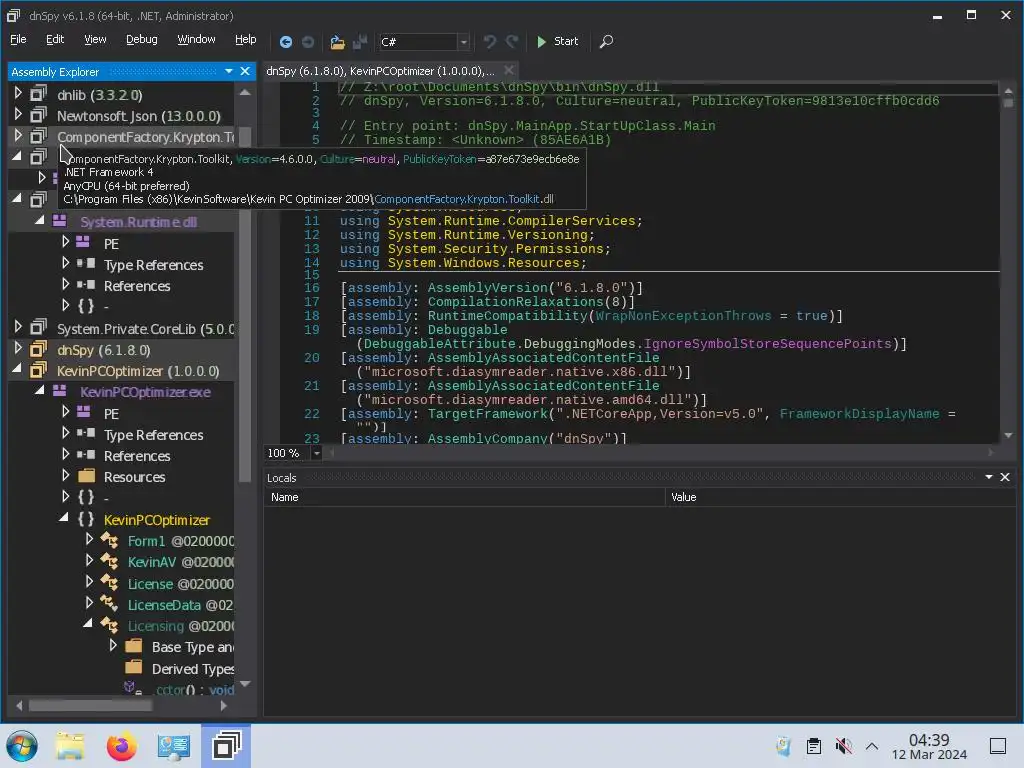
Task: Click the Locals panel Name column header
Action: pyautogui.click(x=464, y=497)
